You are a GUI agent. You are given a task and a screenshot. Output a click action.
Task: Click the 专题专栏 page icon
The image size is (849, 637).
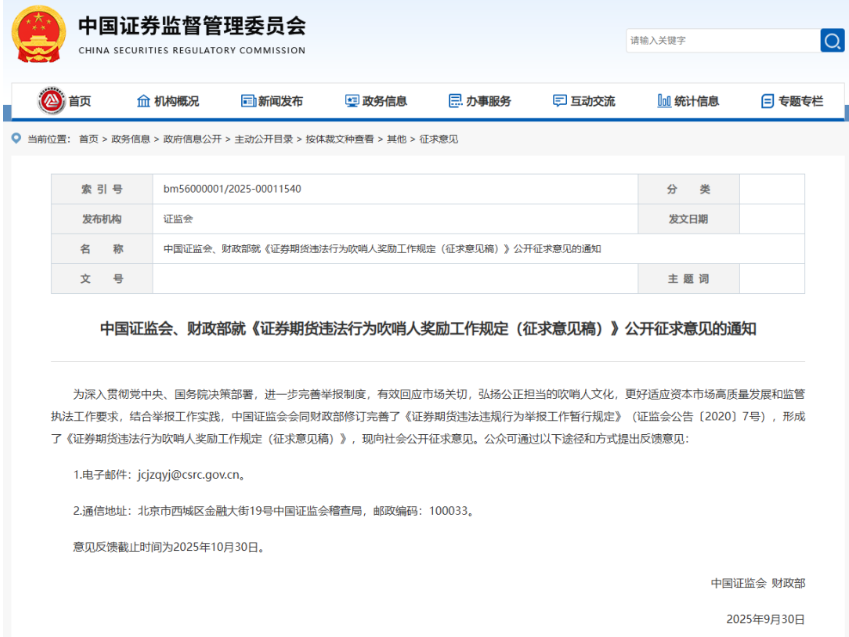tap(767, 101)
